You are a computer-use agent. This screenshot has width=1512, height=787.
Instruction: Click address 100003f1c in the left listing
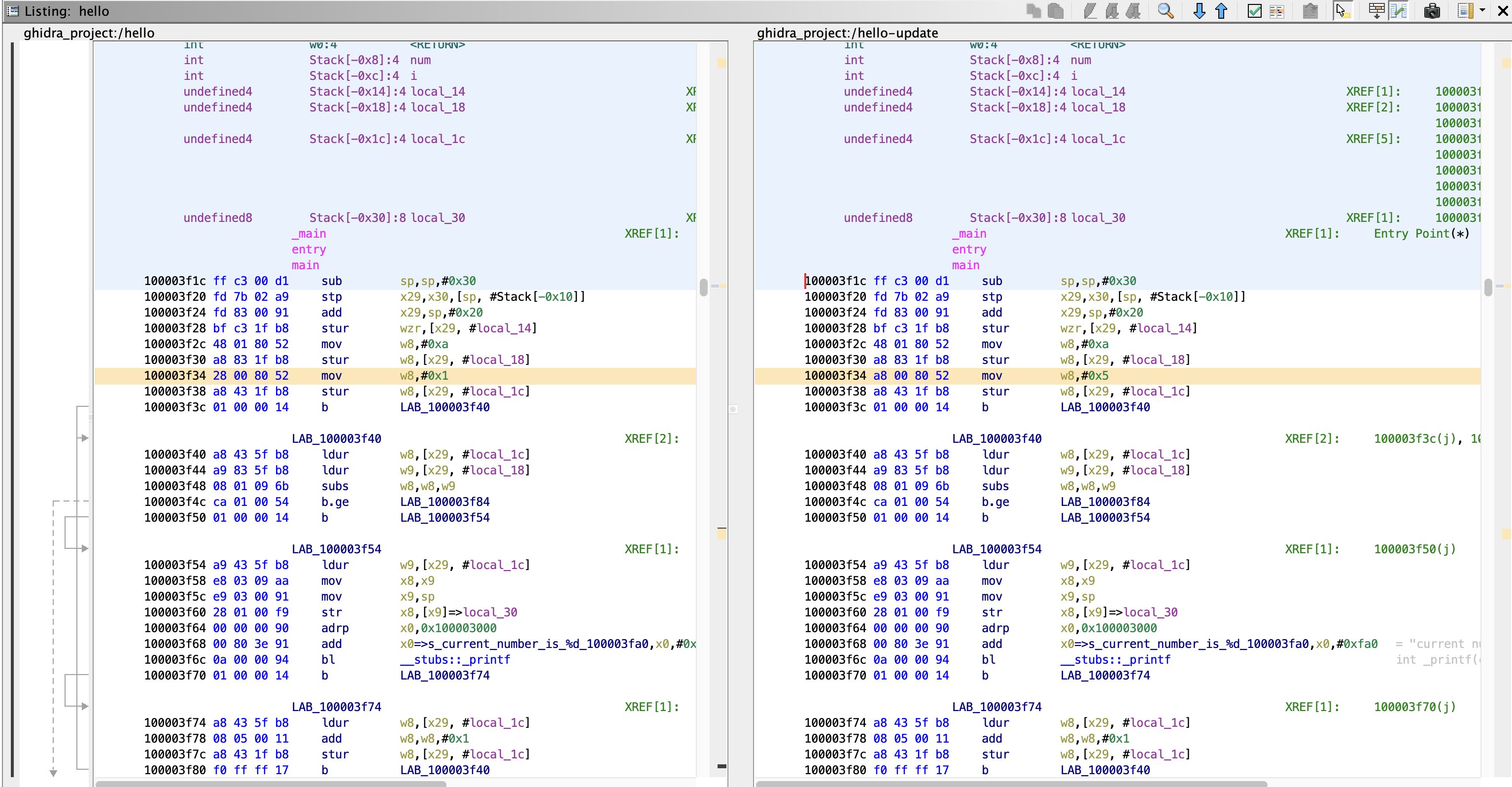tap(175, 282)
